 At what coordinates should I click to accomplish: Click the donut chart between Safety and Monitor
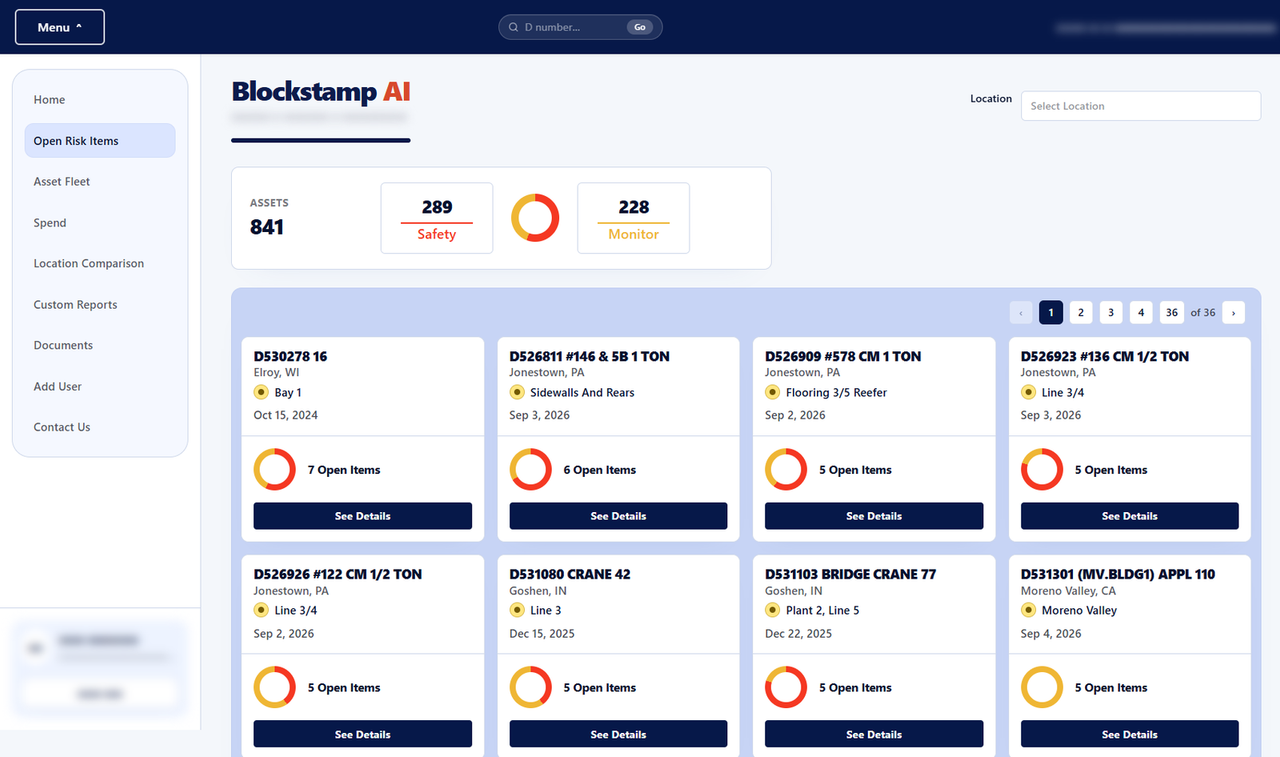point(535,218)
